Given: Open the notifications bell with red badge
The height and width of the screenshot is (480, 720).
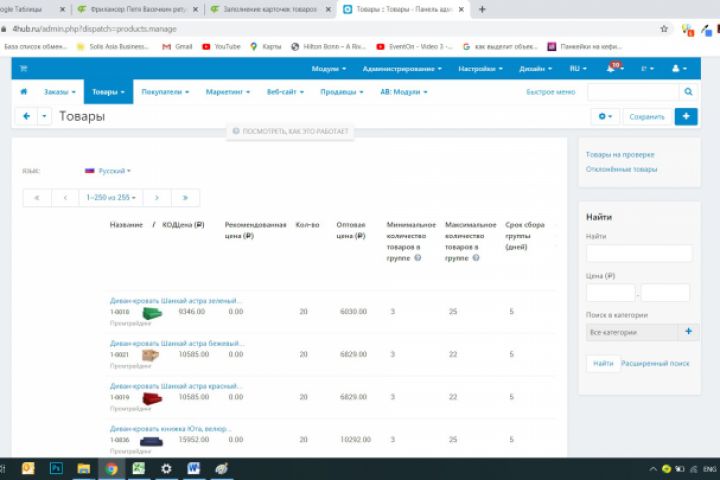Looking at the screenshot, I should pos(614,68).
